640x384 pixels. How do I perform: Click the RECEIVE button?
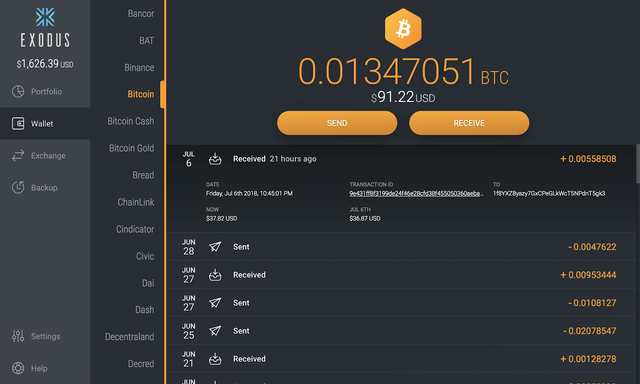click(469, 123)
